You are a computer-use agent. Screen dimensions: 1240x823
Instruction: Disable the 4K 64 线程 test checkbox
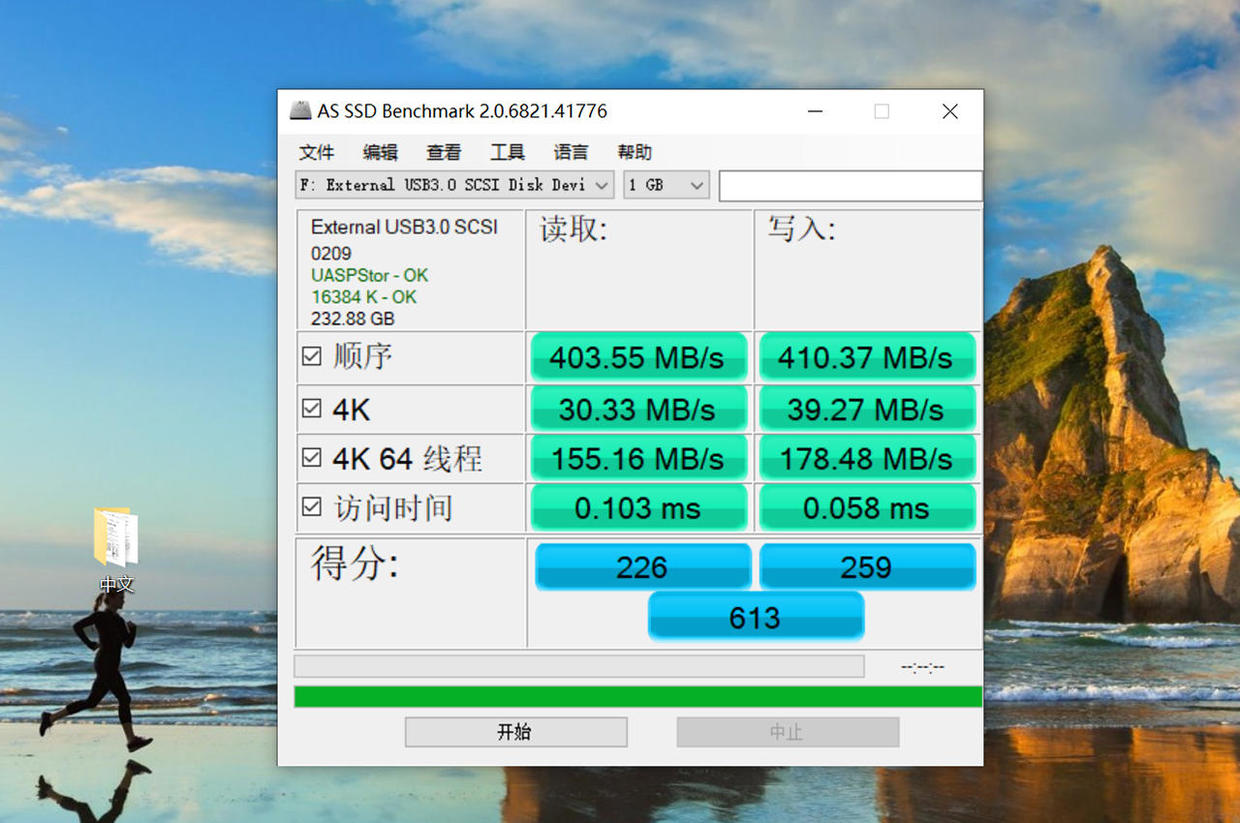[311, 457]
